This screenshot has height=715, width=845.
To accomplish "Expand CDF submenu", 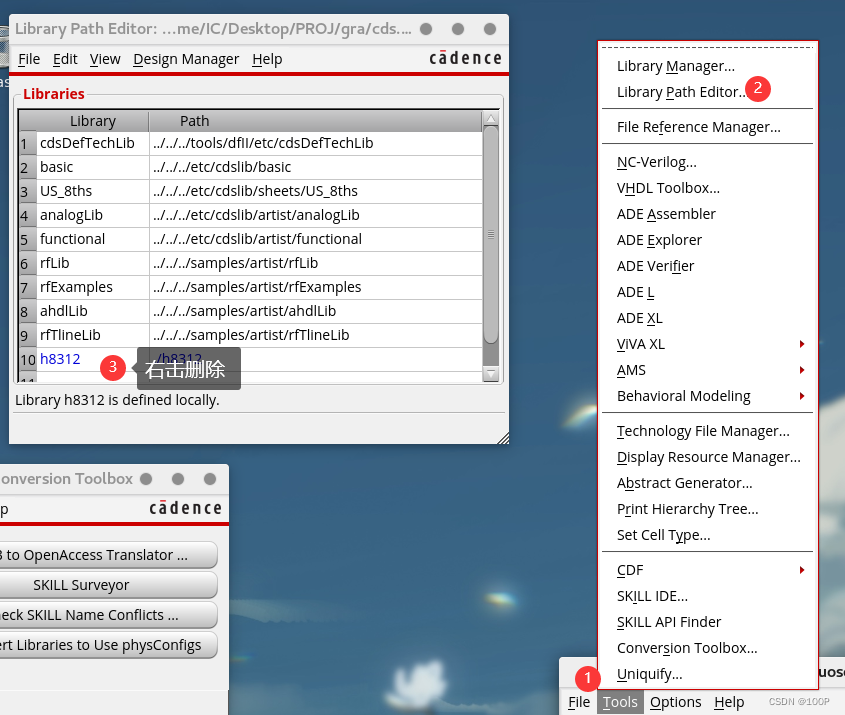I will (x=707, y=570).
